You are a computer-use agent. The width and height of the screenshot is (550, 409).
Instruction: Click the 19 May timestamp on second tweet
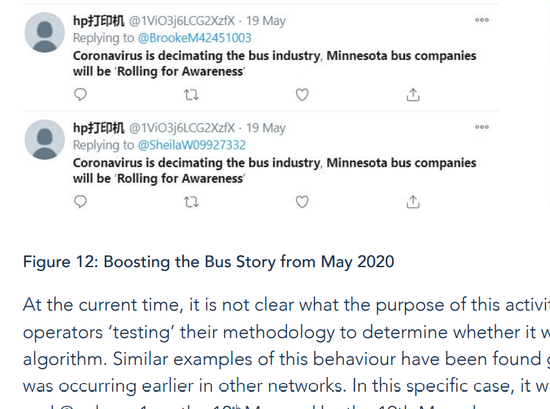click(x=266, y=128)
